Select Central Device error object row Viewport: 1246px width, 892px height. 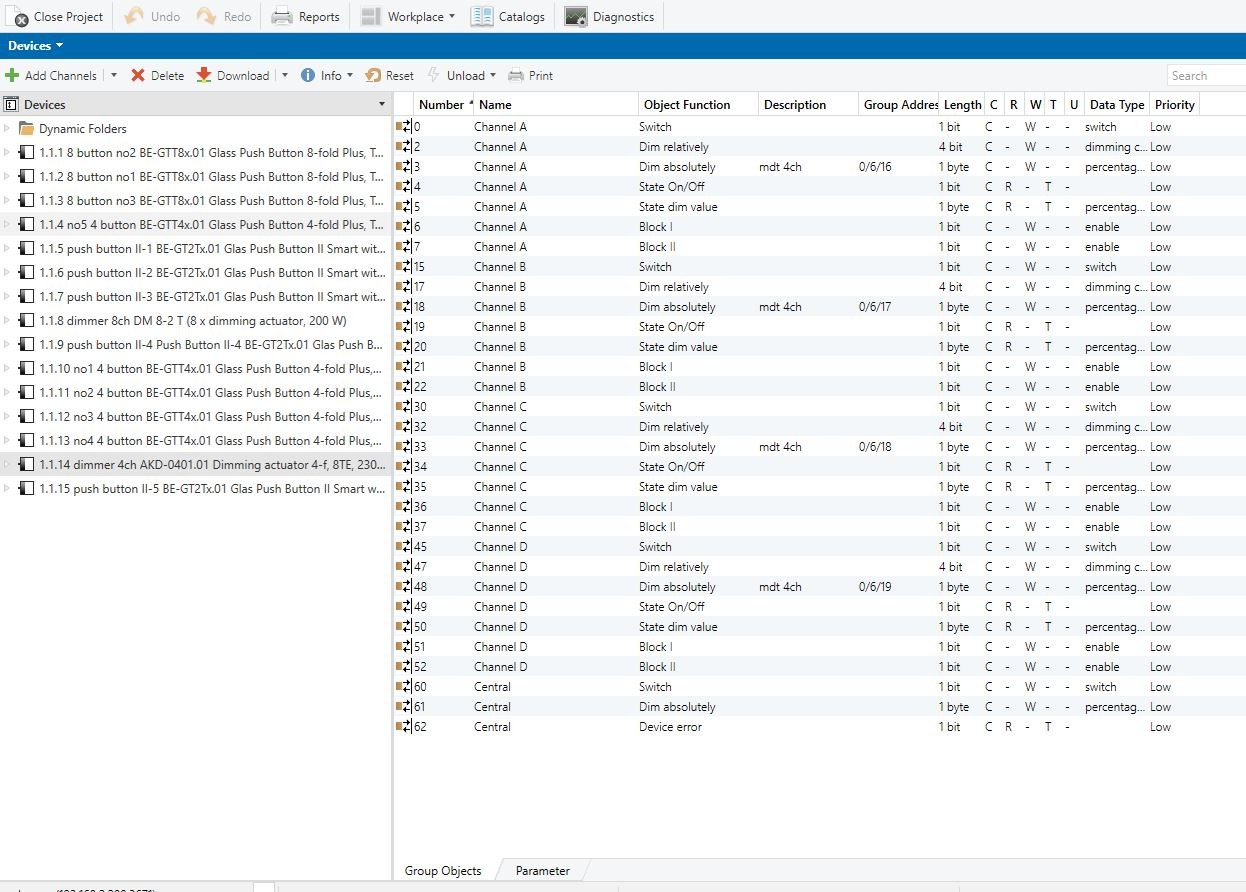669,727
